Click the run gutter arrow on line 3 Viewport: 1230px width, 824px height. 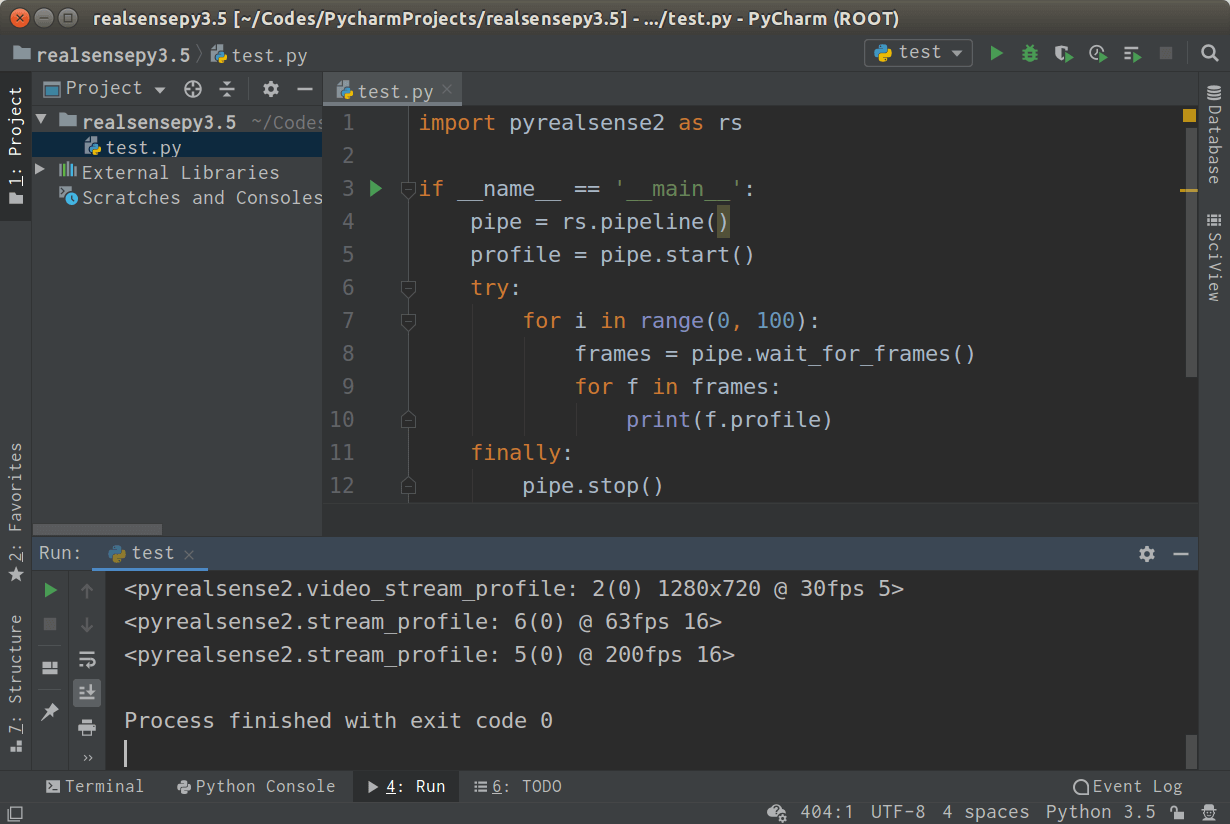click(x=376, y=188)
